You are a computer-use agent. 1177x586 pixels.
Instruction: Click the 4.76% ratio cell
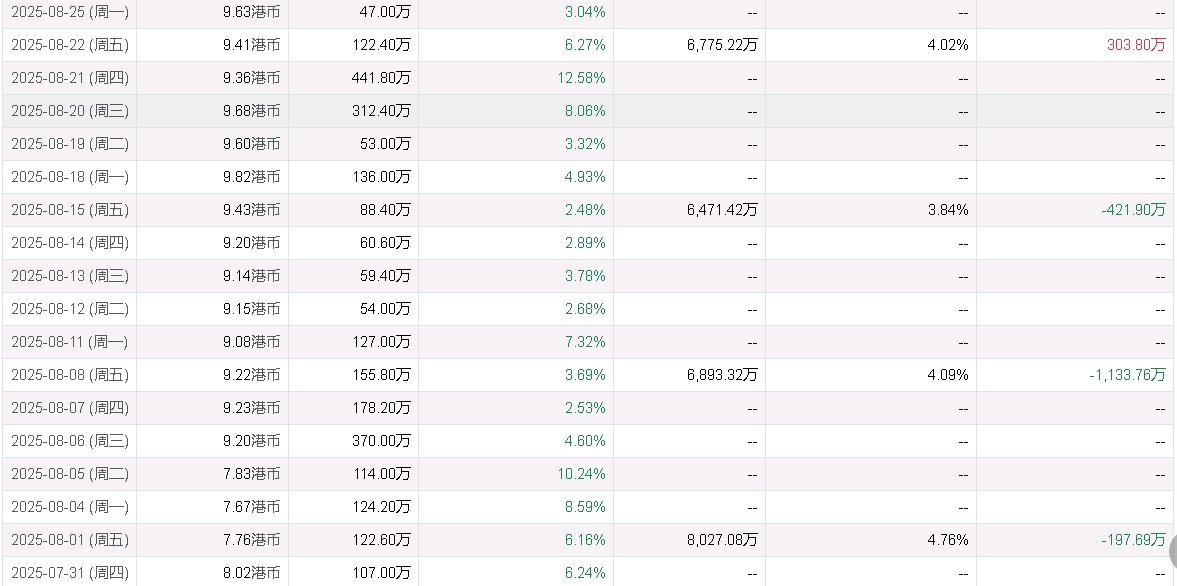click(x=947, y=540)
